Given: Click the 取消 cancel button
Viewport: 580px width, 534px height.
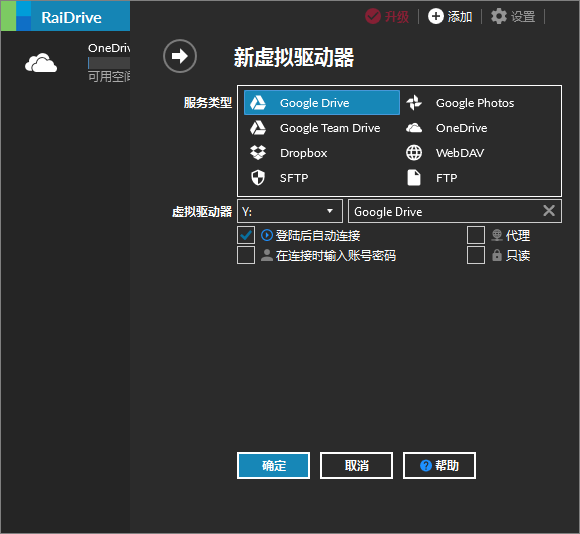Looking at the screenshot, I should (x=356, y=465).
